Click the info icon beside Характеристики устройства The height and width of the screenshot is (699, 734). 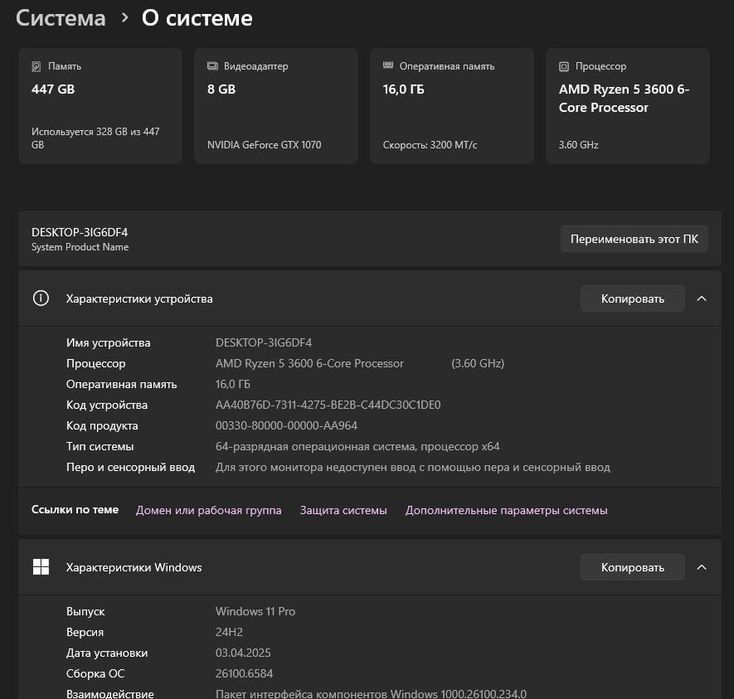click(41, 298)
